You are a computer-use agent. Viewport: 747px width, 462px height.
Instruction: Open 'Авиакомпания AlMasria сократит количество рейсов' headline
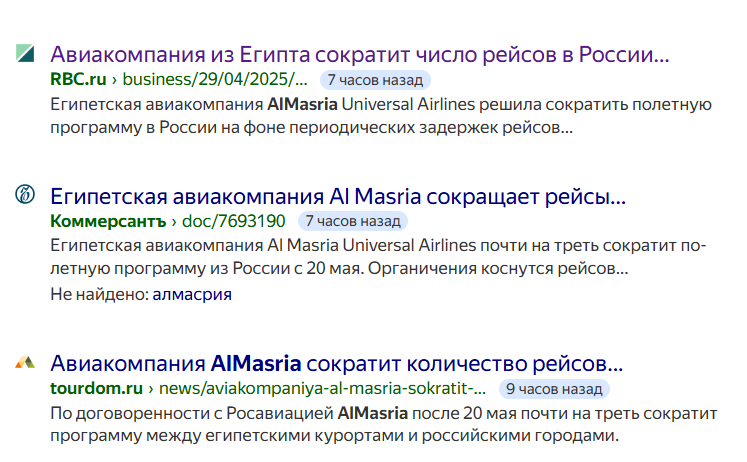[337, 363]
